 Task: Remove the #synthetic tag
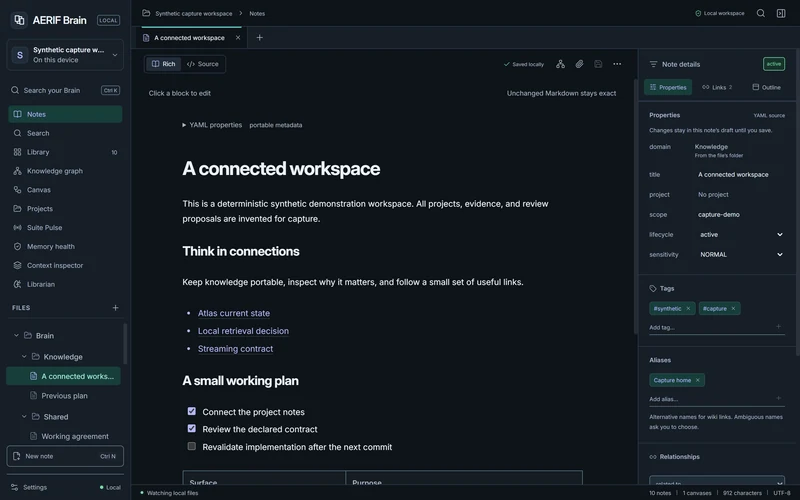click(688, 309)
